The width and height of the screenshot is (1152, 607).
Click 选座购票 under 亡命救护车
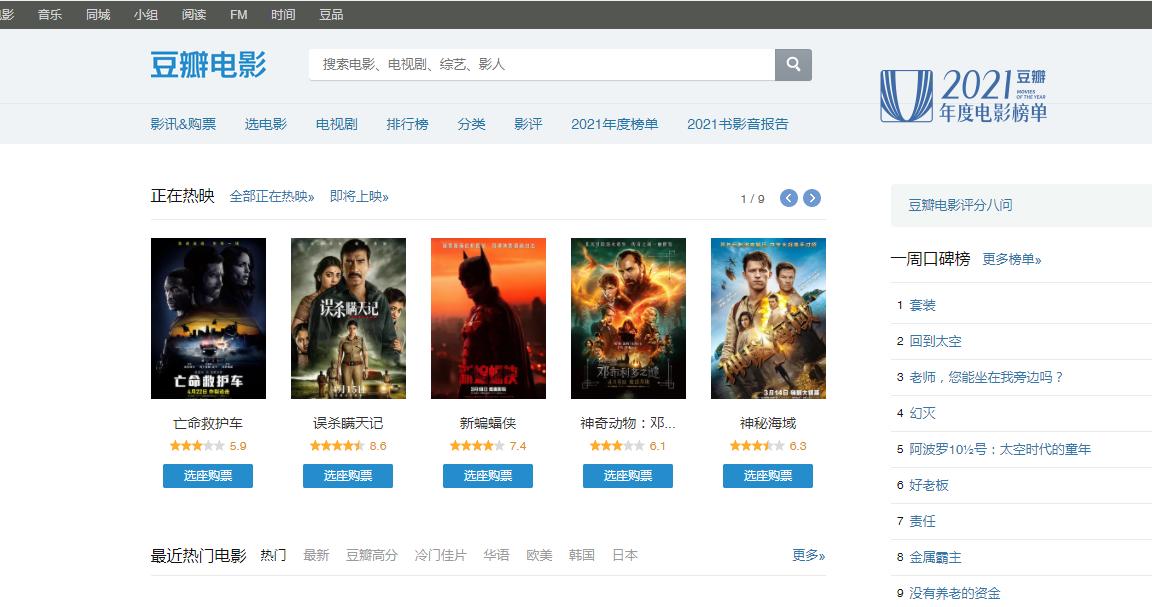208,476
